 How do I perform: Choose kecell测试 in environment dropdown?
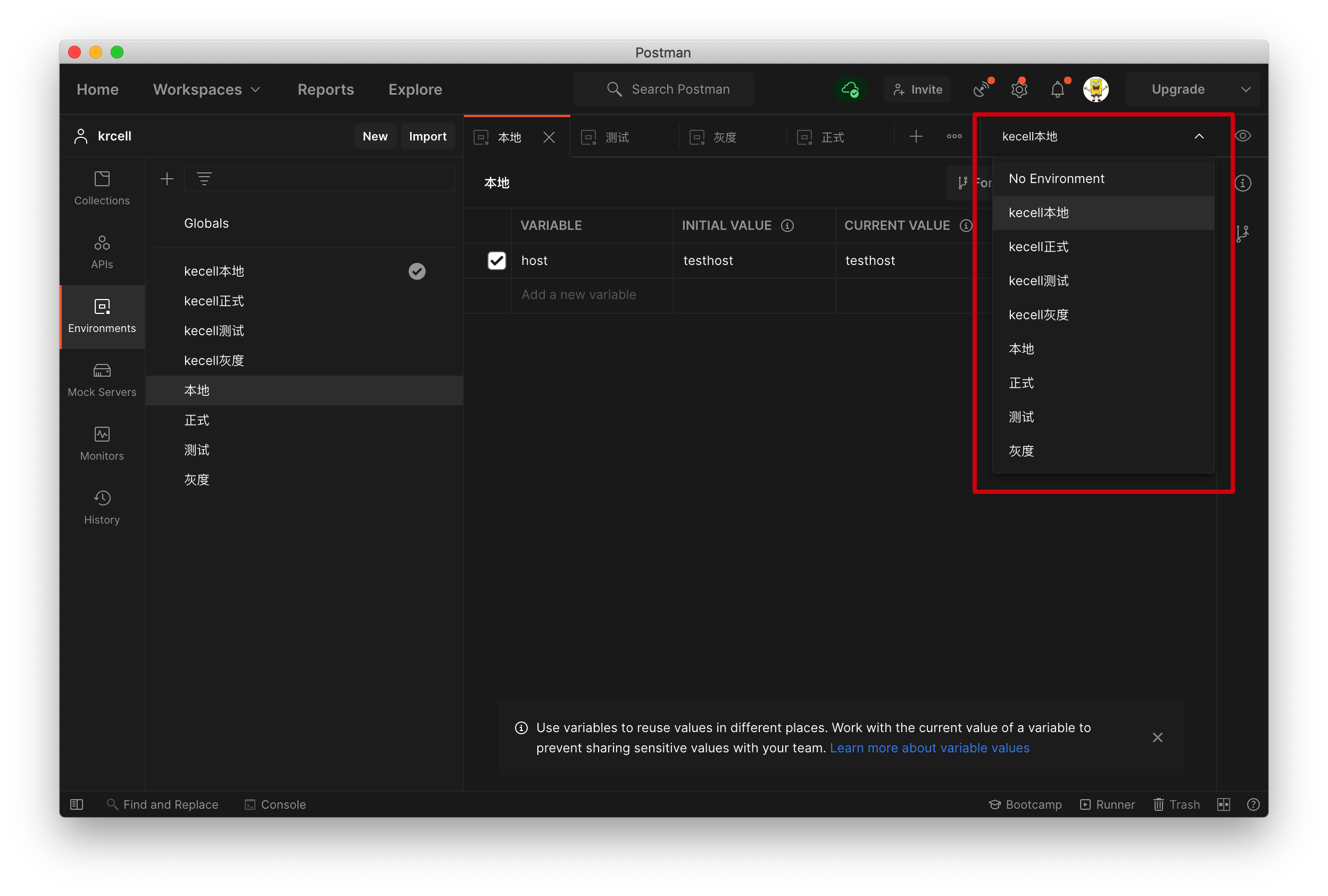click(1103, 280)
